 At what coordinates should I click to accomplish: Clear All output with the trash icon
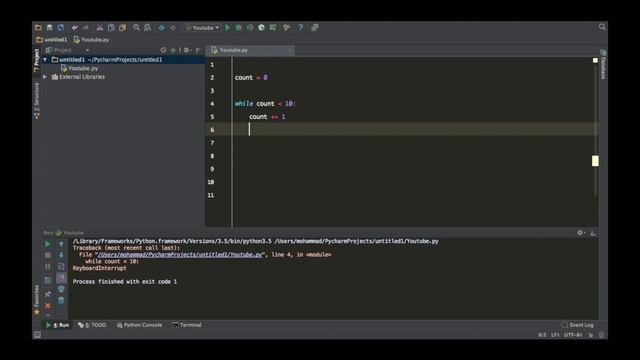[61, 300]
